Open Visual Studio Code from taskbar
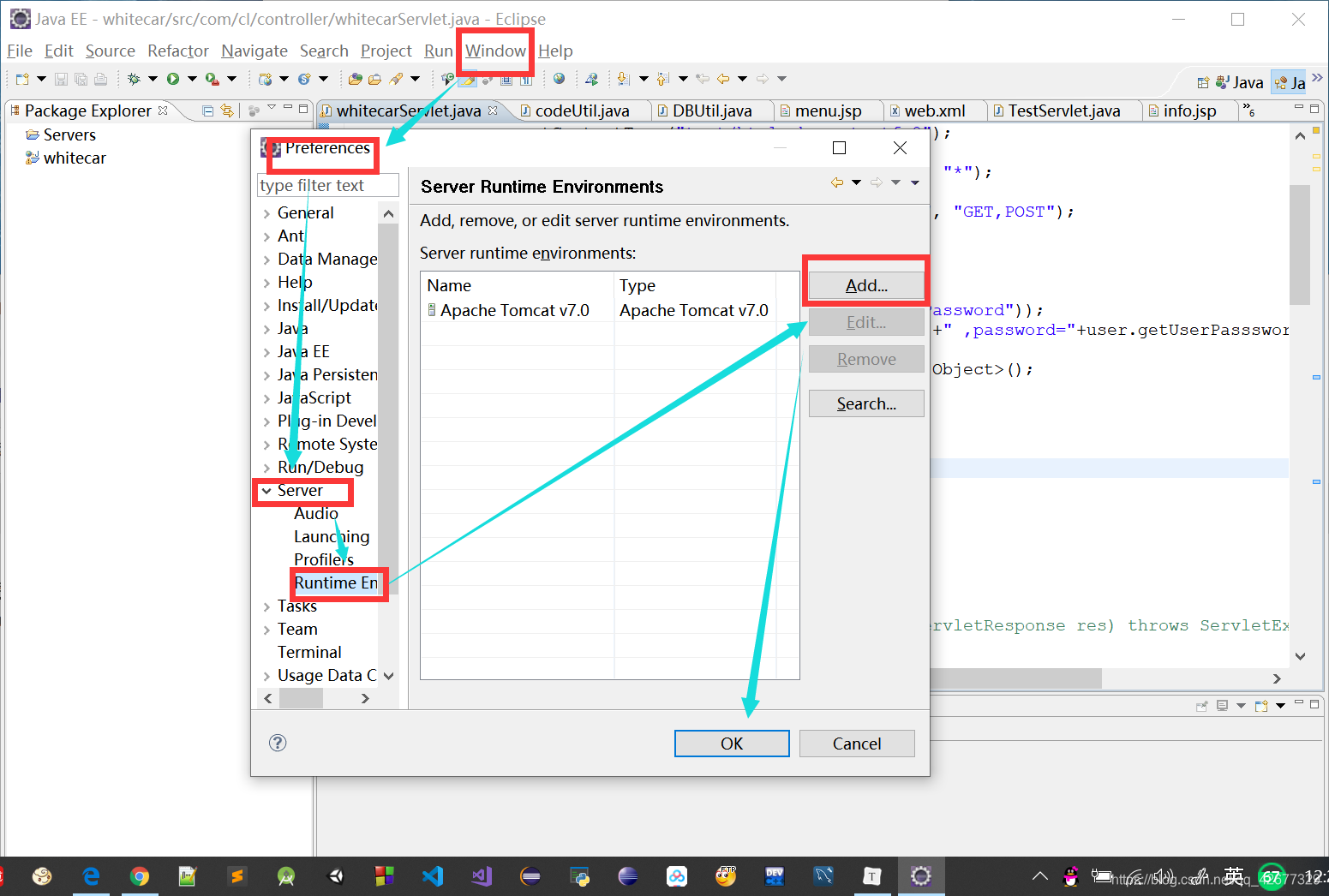Viewport: 1329px width, 896px height. tap(433, 875)
